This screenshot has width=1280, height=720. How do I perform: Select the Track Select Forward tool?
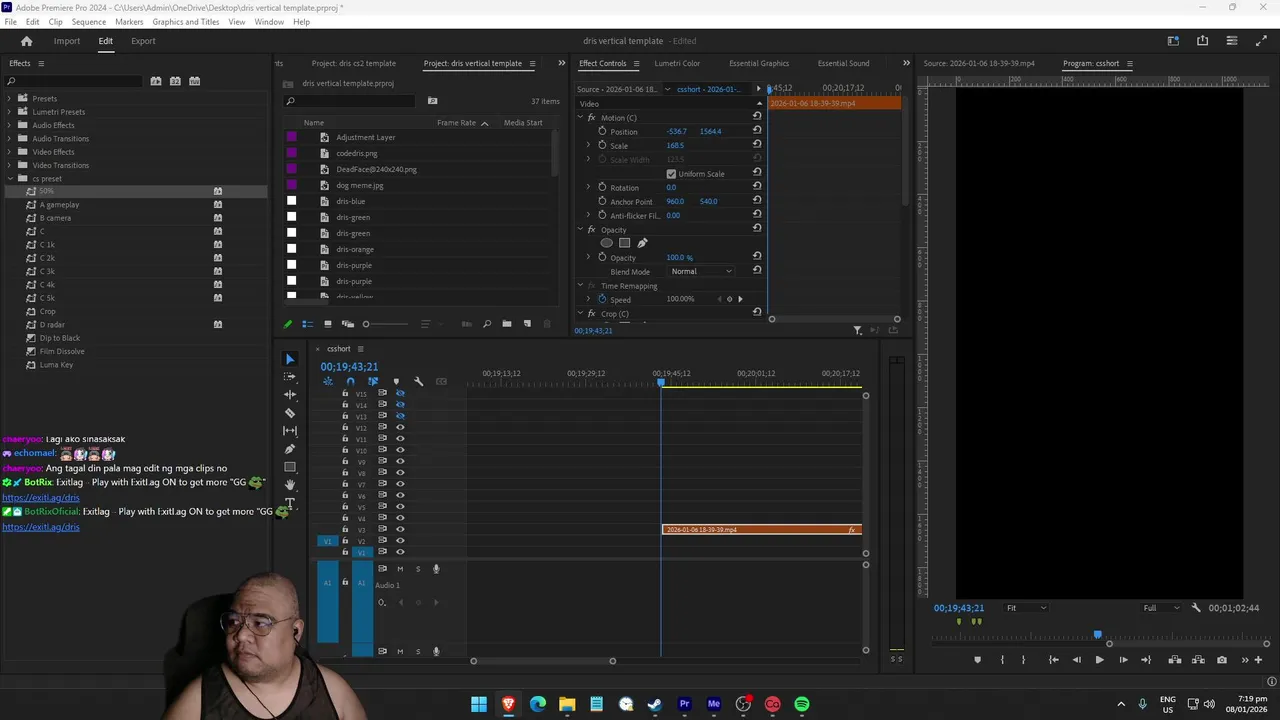[290, 377]
